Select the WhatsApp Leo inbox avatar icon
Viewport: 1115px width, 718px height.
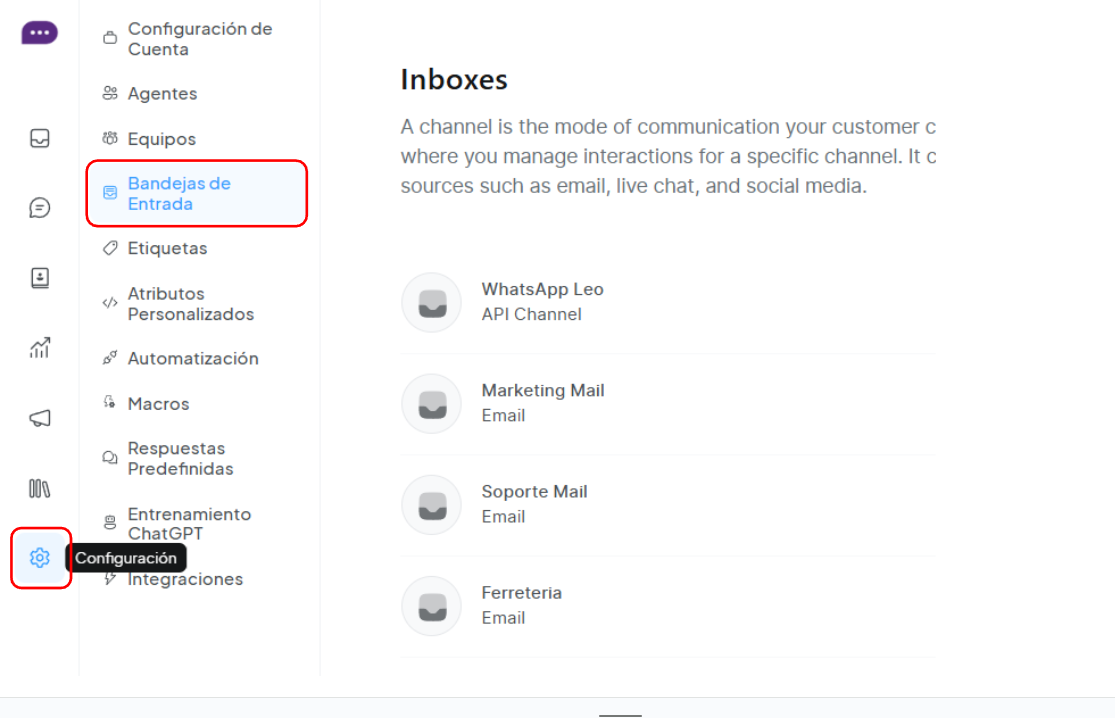click(431, 302)
